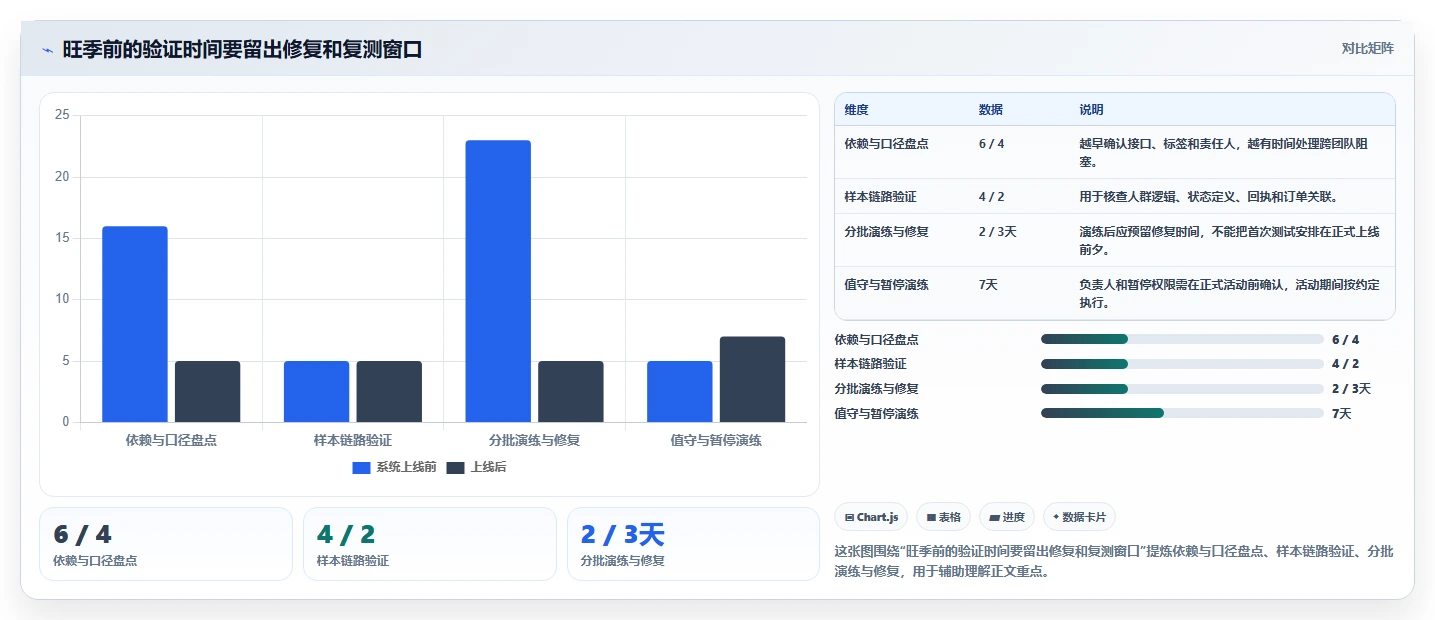Click blue bar for 依赖与口径盘点
The image size is (1435, 620).
(135, 324)
